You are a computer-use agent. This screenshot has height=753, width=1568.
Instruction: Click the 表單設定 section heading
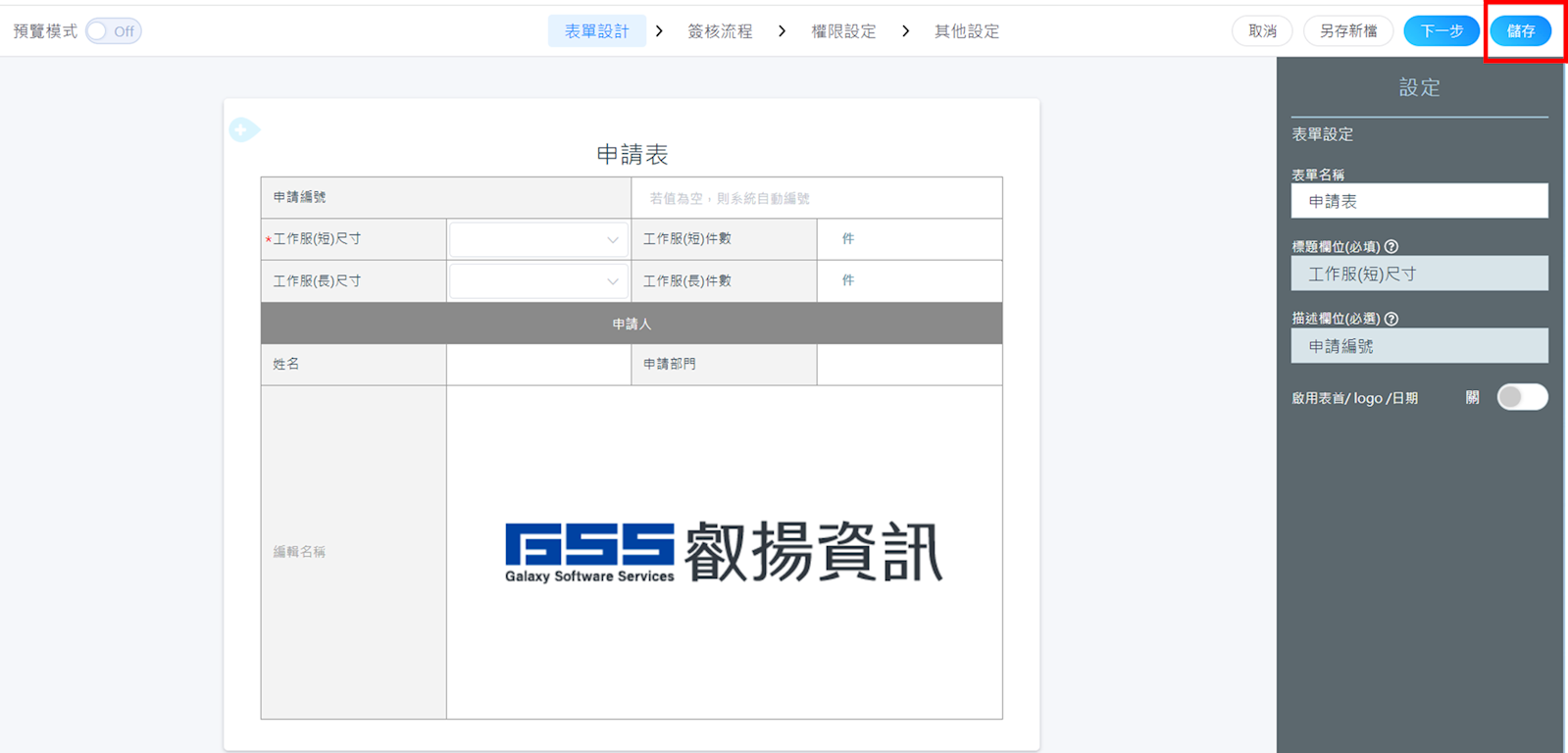click(1322, 134)
